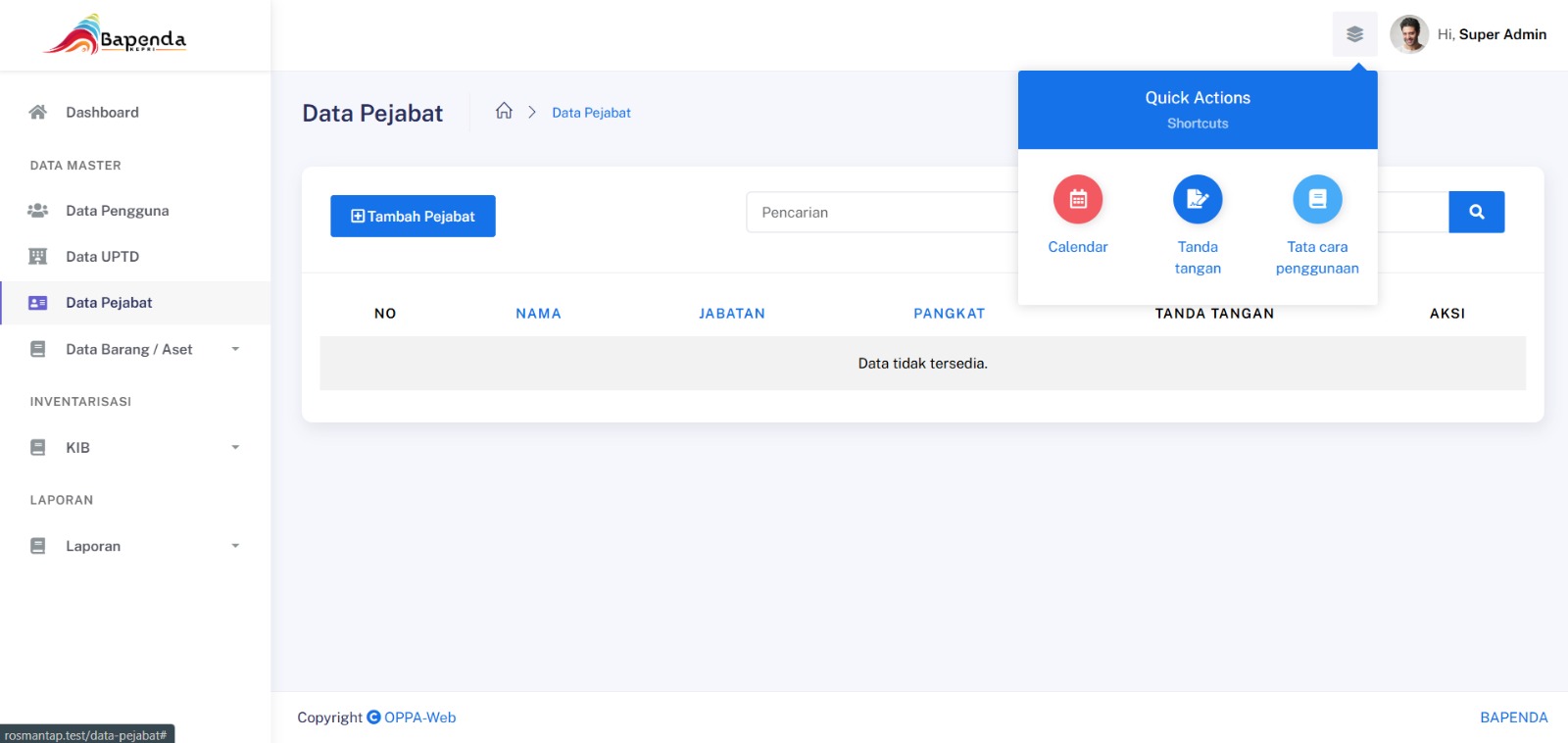Click the Tambah Pejabat button
Screen dimensions: 1568x743
click(x=413, y=216)
